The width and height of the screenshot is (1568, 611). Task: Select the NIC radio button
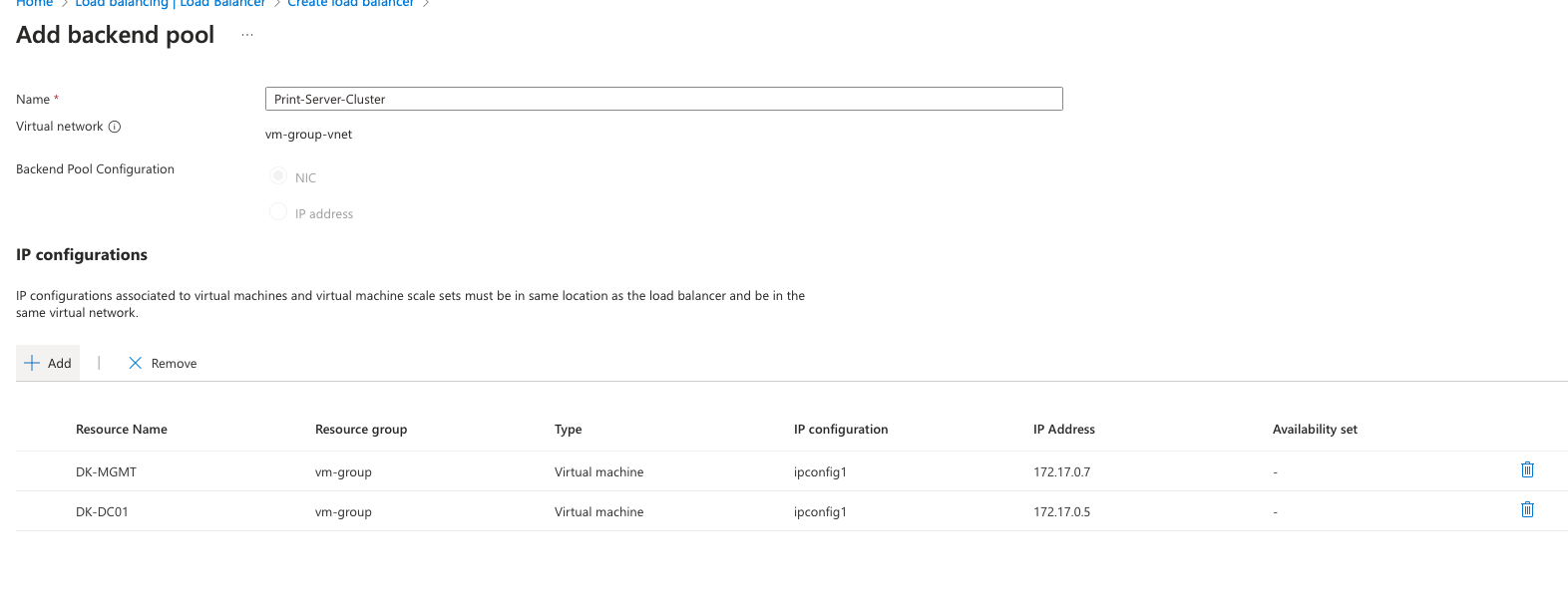point(278,176)
